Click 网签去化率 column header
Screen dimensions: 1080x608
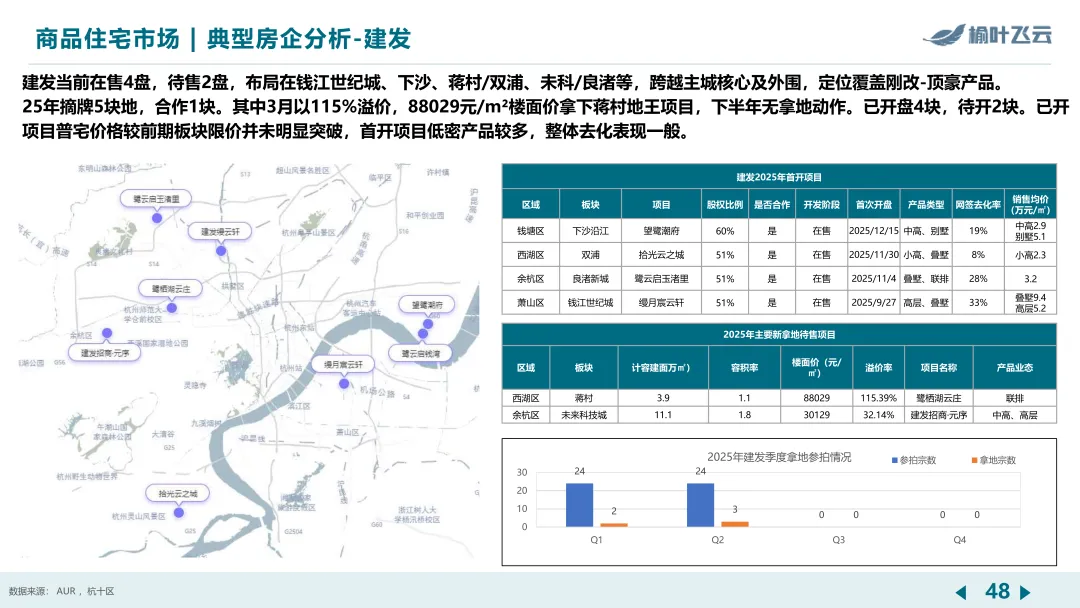click(978, 205)
